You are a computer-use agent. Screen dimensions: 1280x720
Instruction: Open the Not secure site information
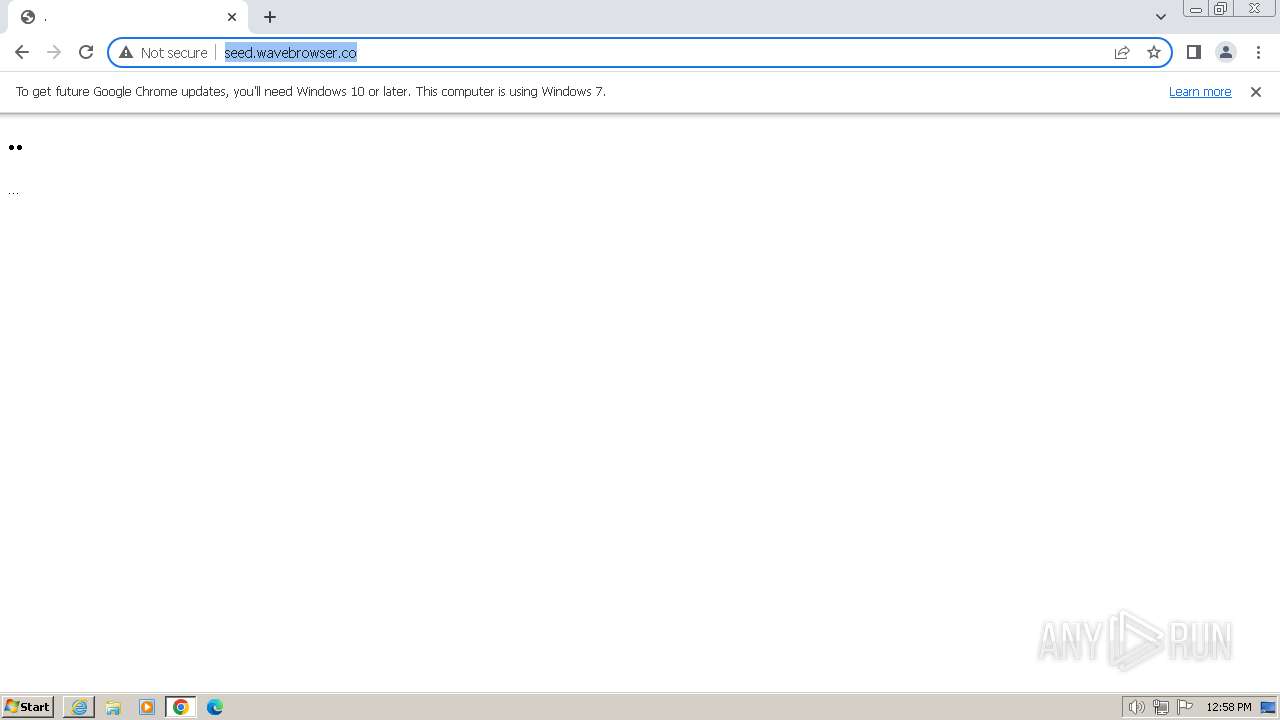[163, 52]
